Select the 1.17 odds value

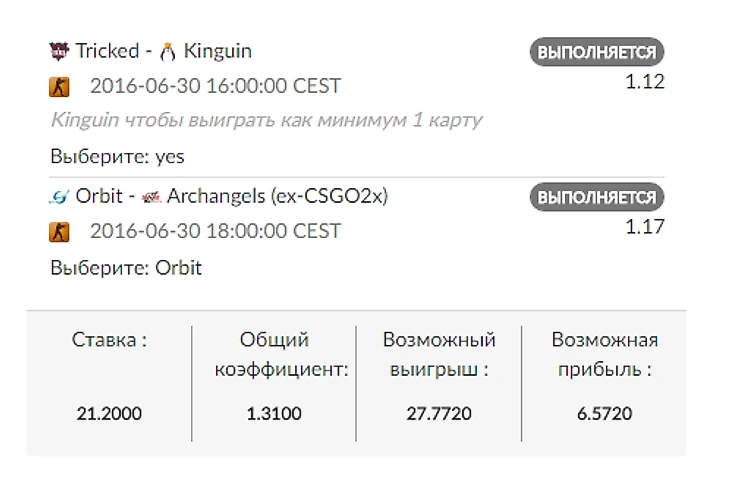pos(645,227)
